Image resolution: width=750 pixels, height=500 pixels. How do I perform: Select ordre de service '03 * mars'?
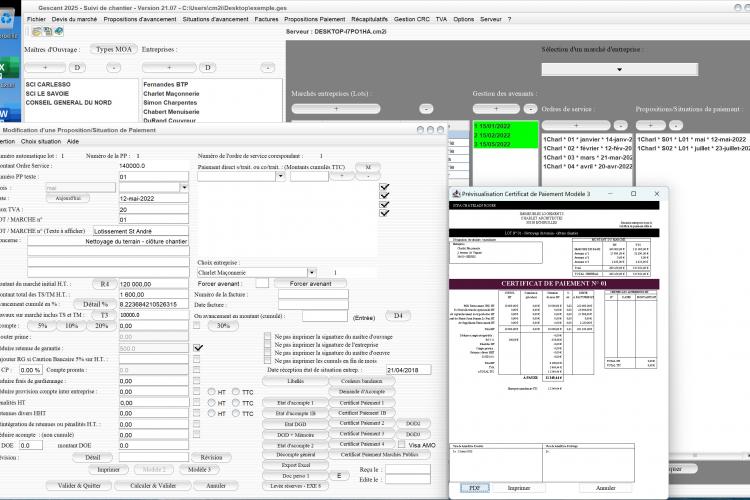tap(587, 157)
